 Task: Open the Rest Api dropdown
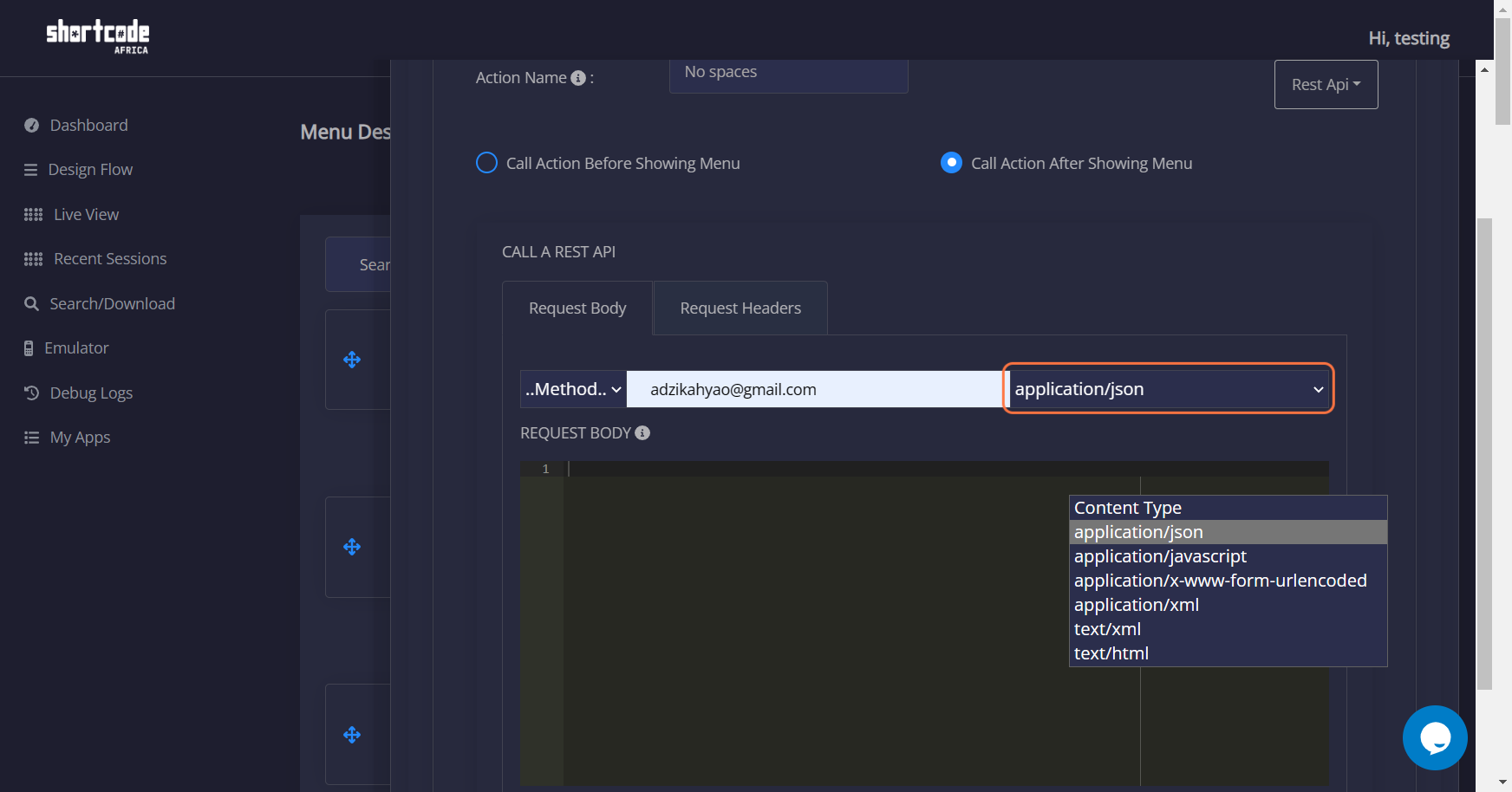click(x=1326, y=85)
